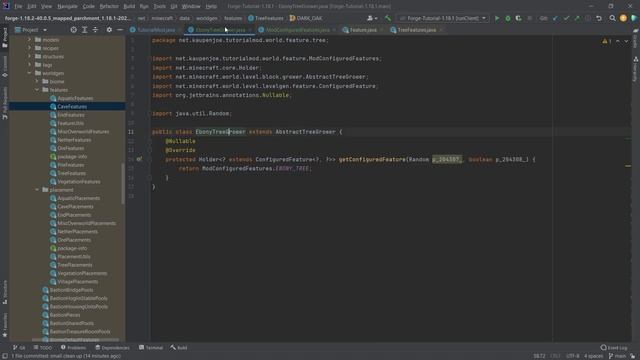
Task: Open the Dependencies tool window
Action: coord(112,348)
